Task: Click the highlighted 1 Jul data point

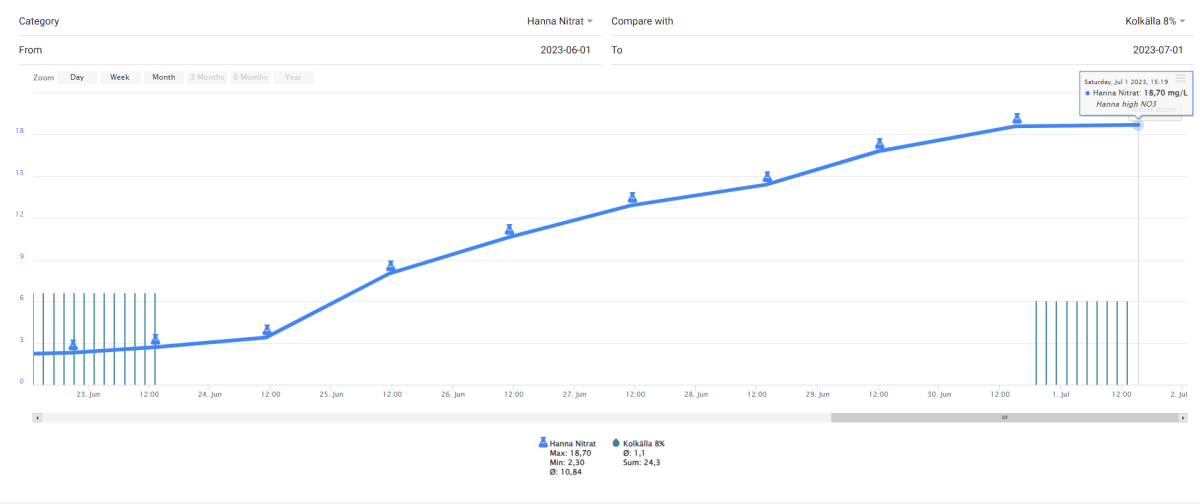Action: click(1138, 124)
